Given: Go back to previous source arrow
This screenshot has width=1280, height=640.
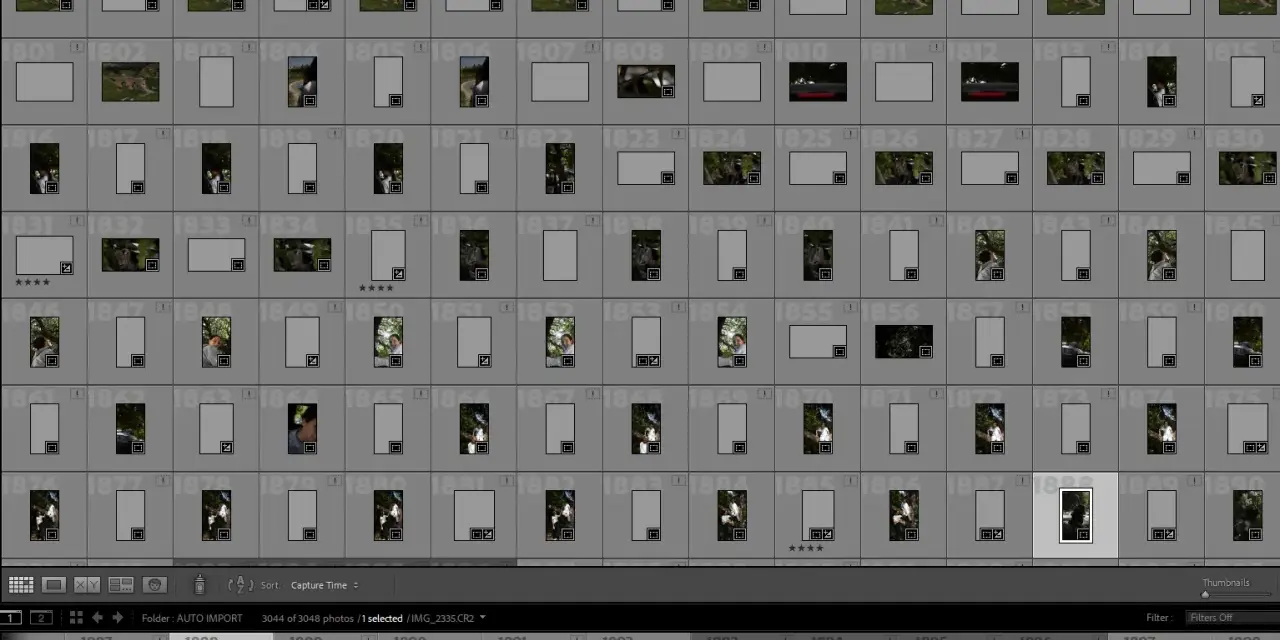Looking at the screenshot, I should tap(97, 618).
